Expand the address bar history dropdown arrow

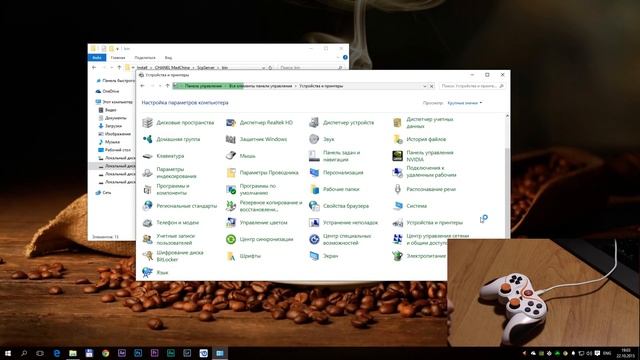point(424,86)
